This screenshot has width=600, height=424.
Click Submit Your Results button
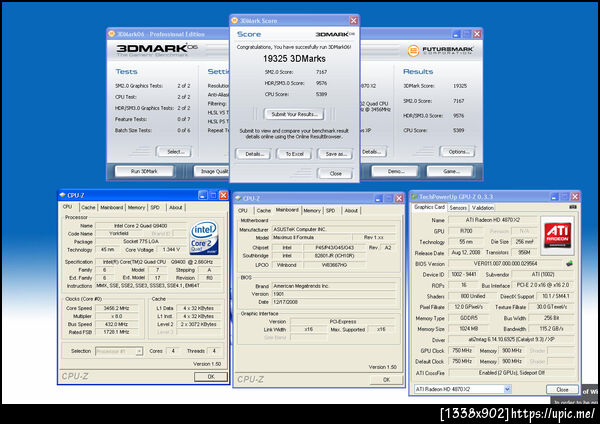click(294, 114)
